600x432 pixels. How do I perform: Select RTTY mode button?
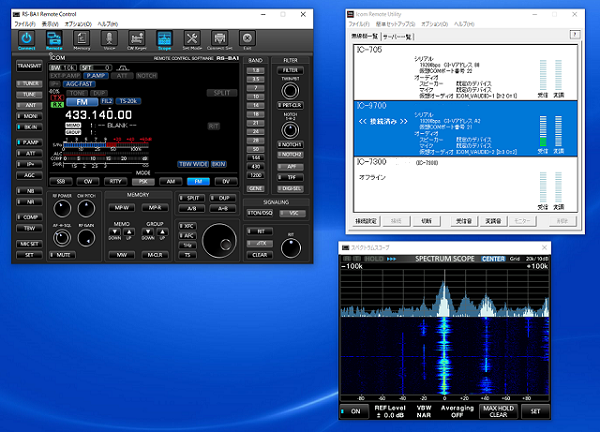116,181
